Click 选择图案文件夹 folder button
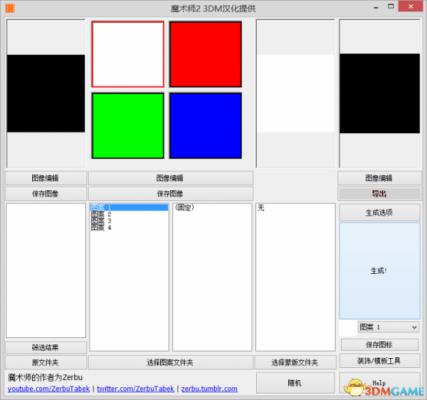The width and height of the screenshot is (427, 400). click(170, 362)
